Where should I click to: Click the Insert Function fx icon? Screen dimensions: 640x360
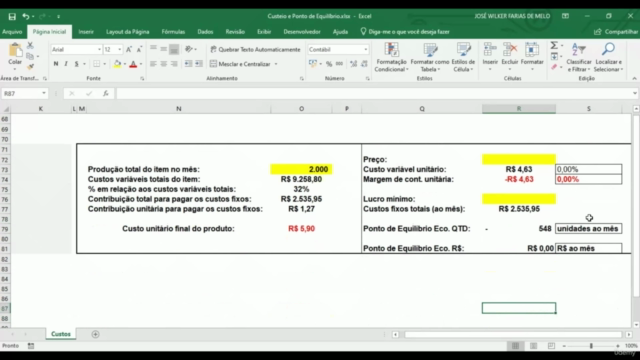[105, 93]
